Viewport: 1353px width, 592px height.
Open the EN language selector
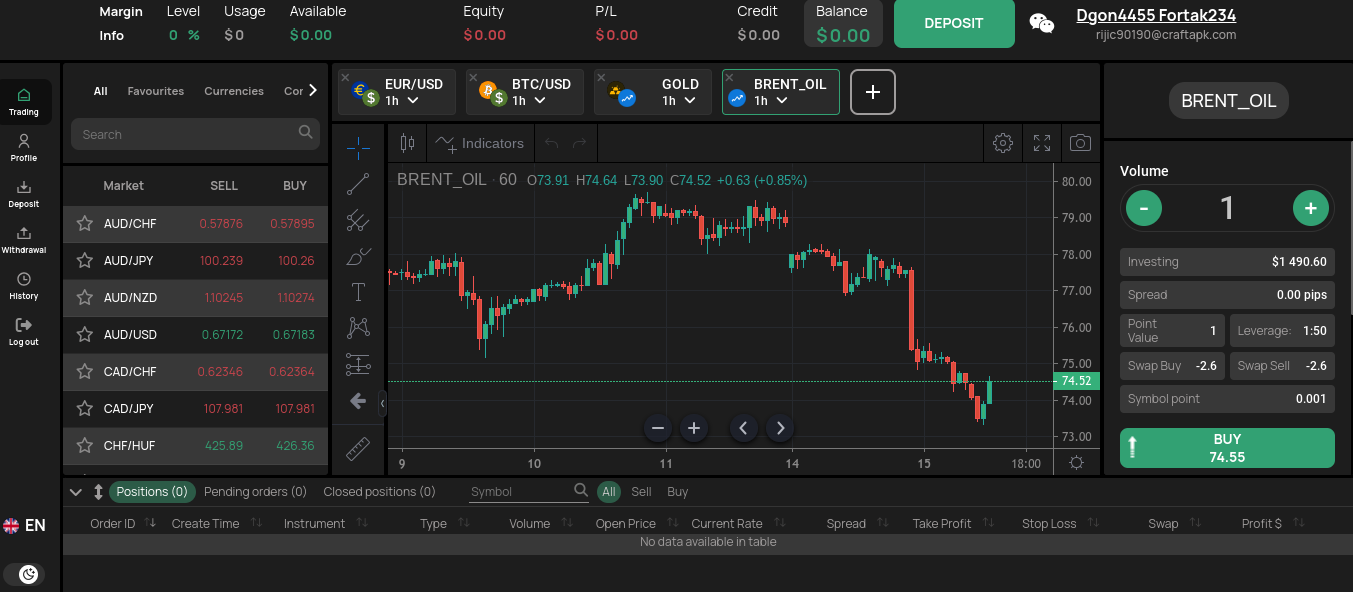coord(25,525)
